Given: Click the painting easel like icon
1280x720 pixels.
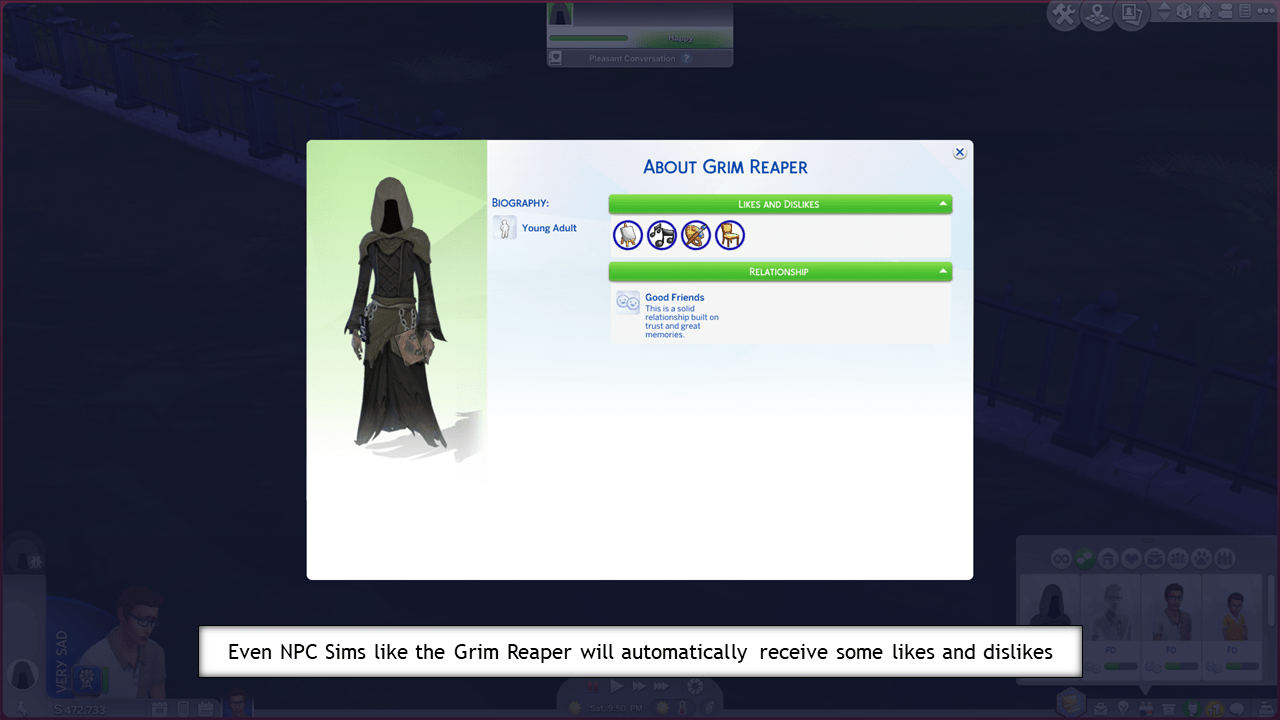Looking at the screenshot, I should tap(628, 236).
